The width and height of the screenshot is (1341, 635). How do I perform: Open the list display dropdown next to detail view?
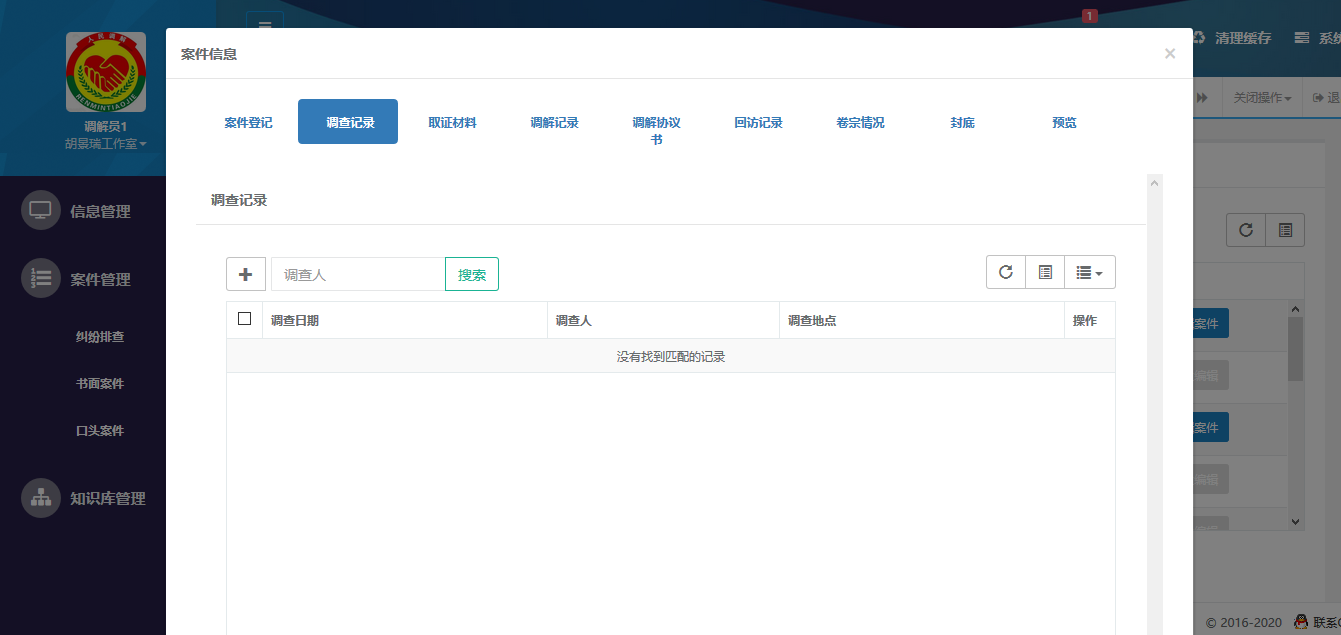pos(1089,271)
